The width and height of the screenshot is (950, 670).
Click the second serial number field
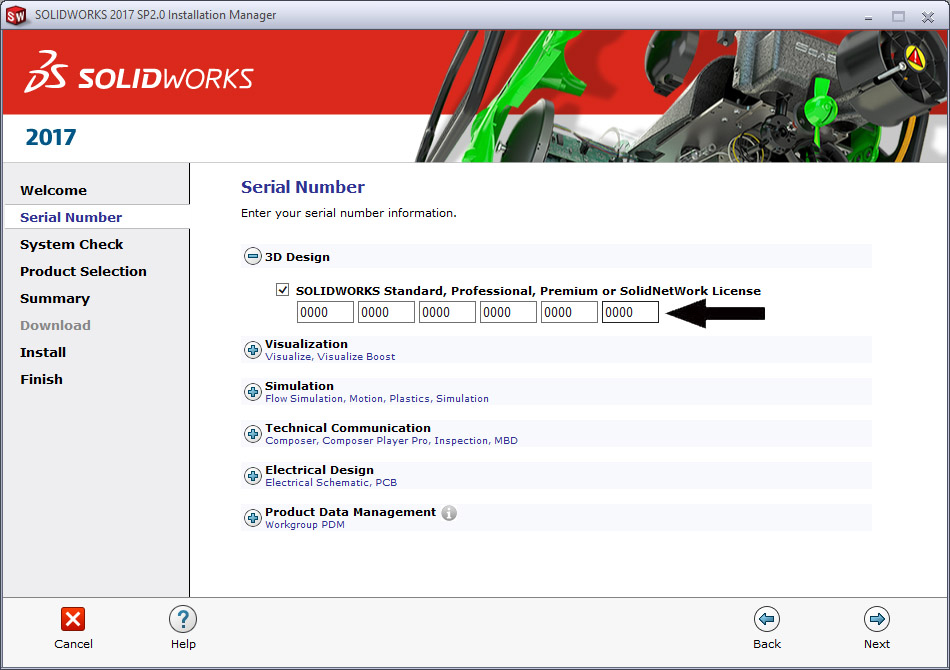(x=387, y=312)
